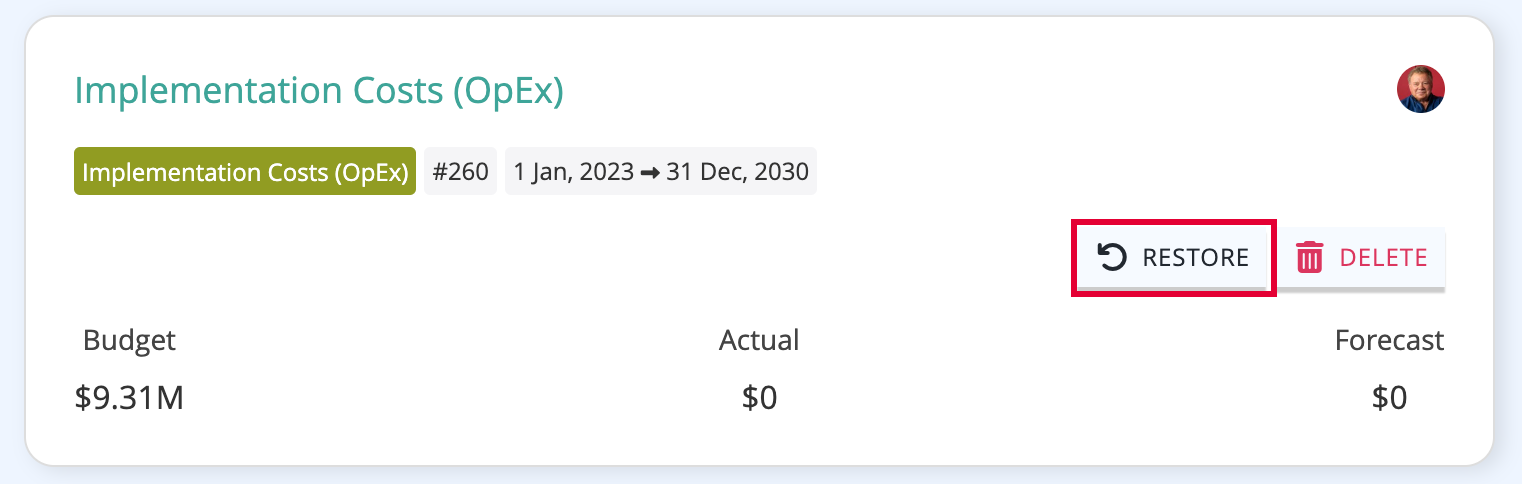This screenshot has height=484, width=1522.
Task: Click the Budget column label
Action: tap(129, 340)
